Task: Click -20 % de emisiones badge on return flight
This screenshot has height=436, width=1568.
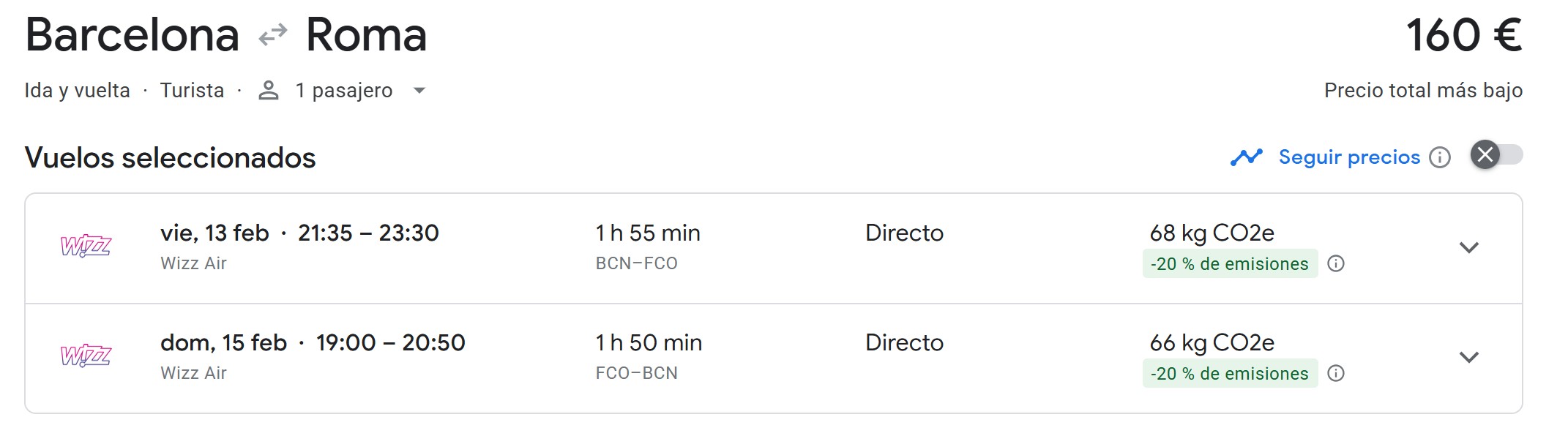Action: click(1229, 374)
